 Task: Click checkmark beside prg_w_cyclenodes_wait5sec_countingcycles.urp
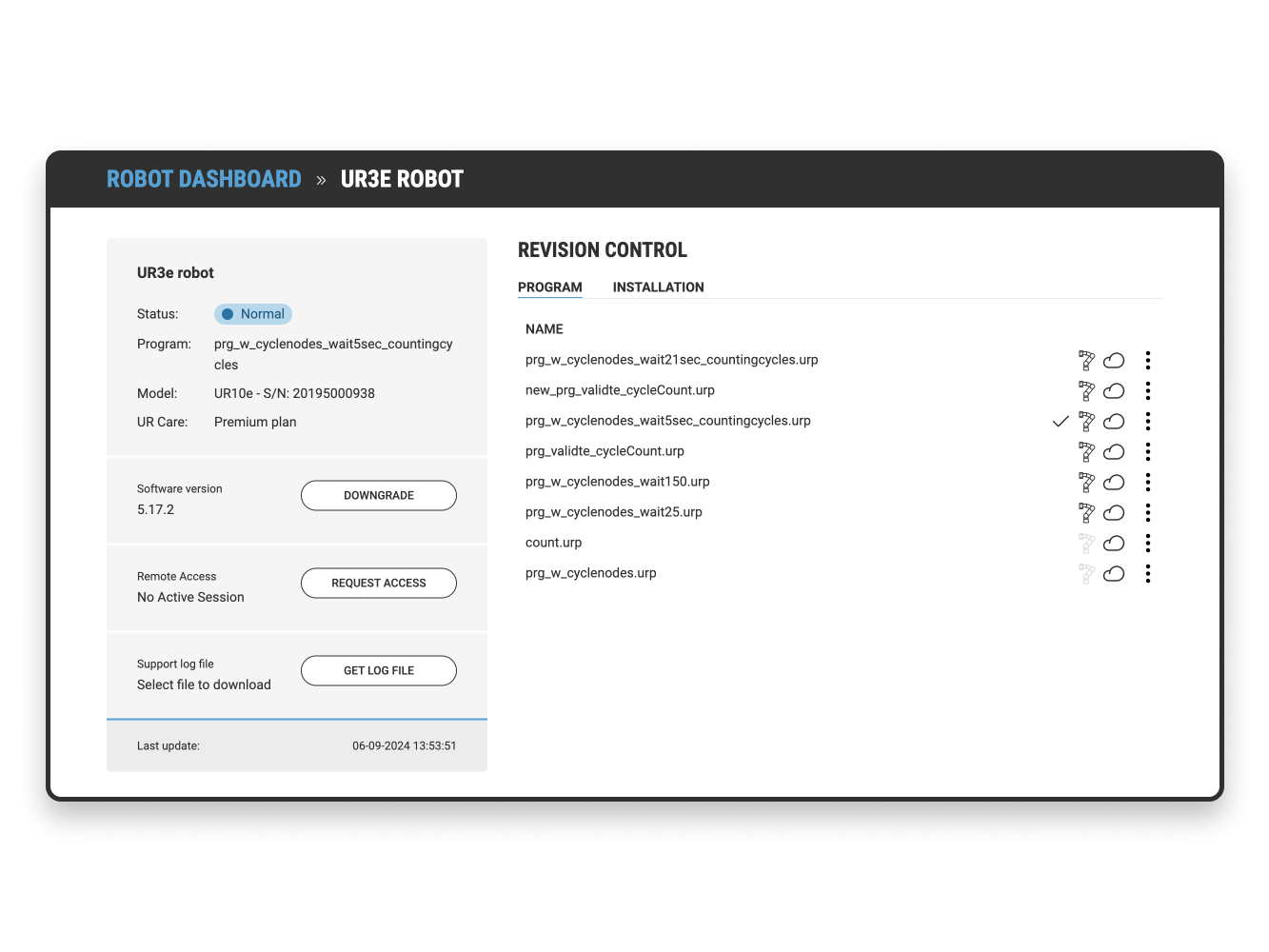pos(1061,421)
